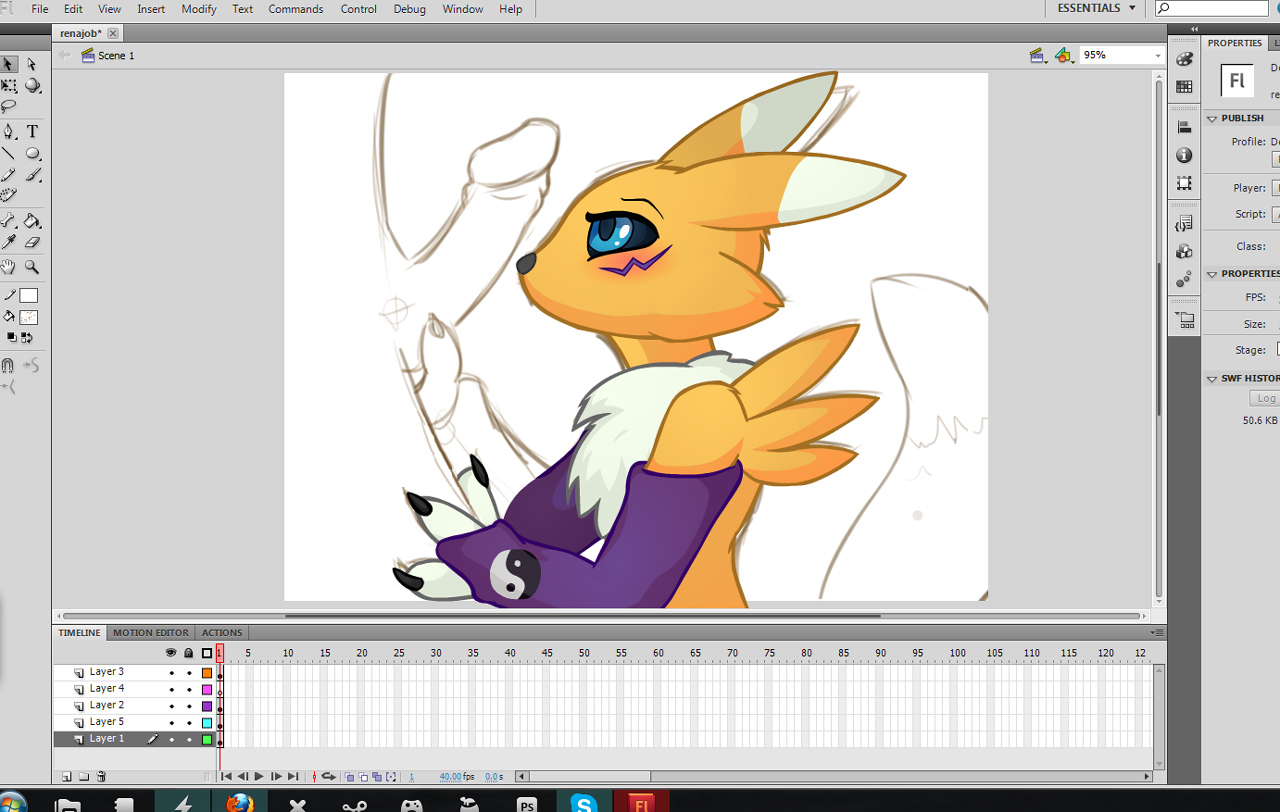This screenshot has height=812, width=1280.
Task: Select the Bone tool
Action: click(9, 221)
